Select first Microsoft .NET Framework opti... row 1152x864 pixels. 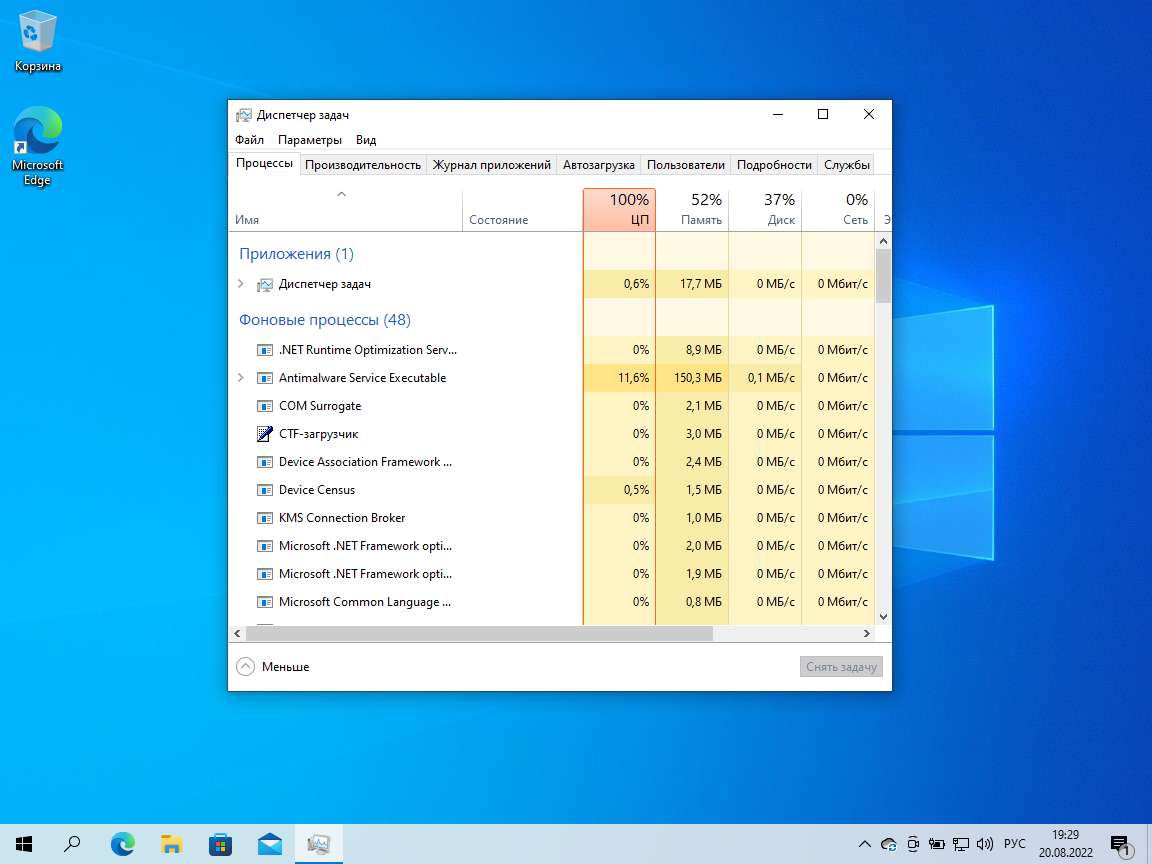click(551, 546)
